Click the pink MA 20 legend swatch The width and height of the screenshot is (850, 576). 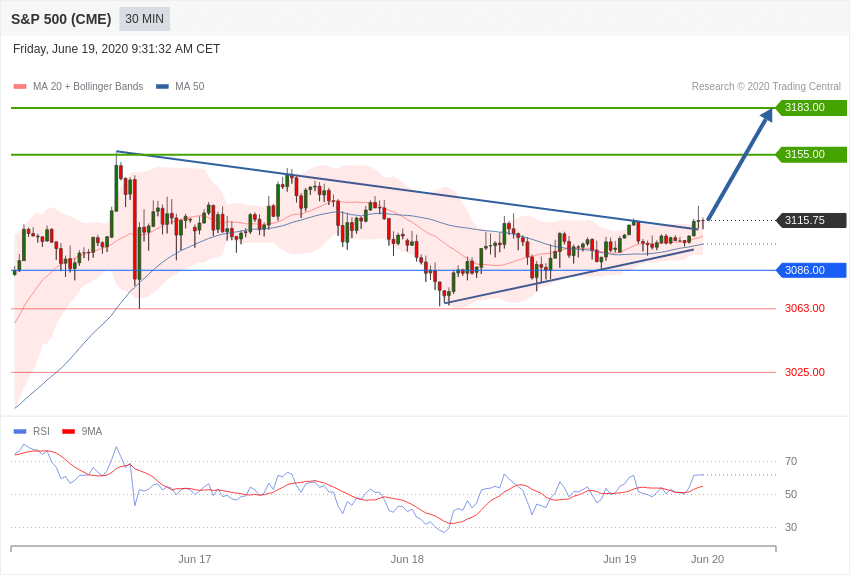(20, 87)
